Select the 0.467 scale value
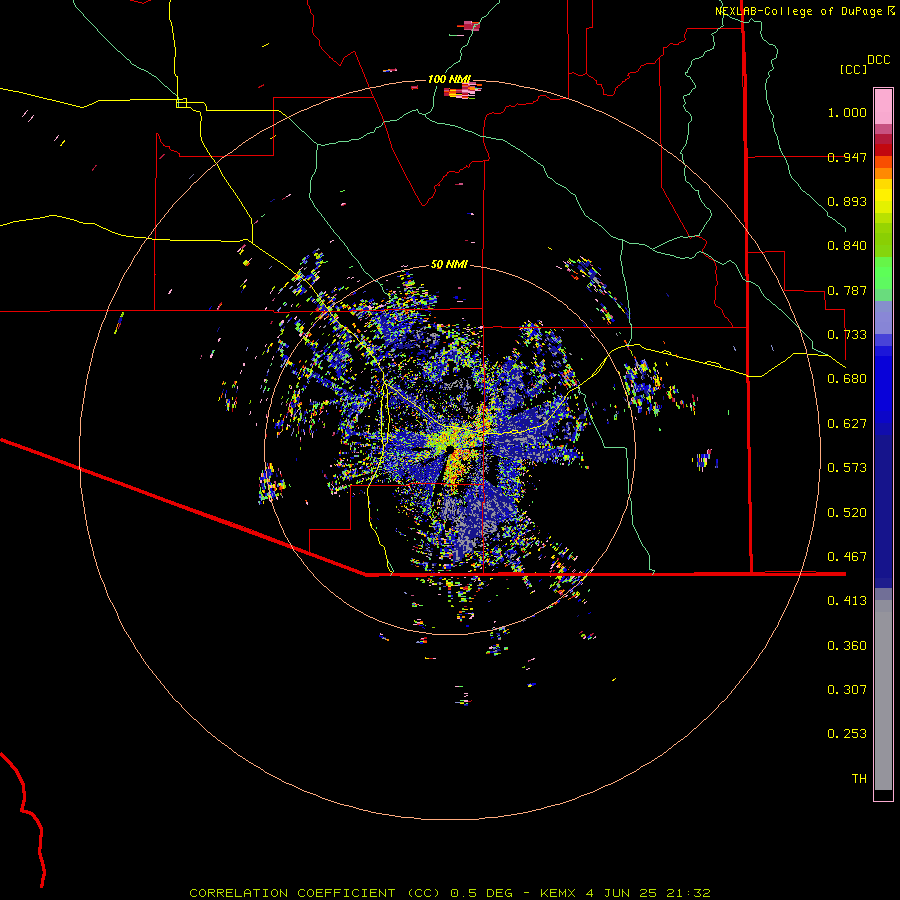The image size is (900, 900). (847, 557)
